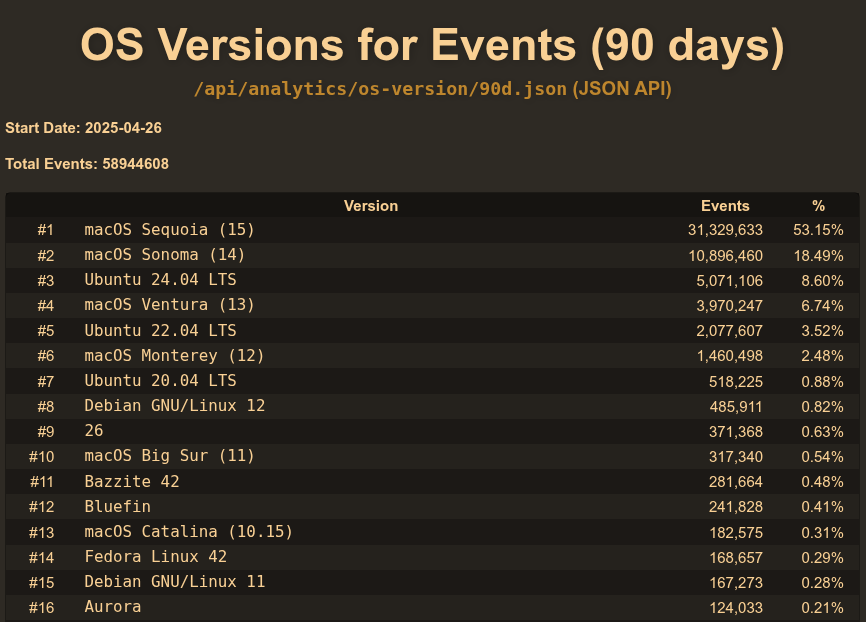Click the '#1' rank cell
The width and height of the screenshot is (866, 622).
point(45,230)
